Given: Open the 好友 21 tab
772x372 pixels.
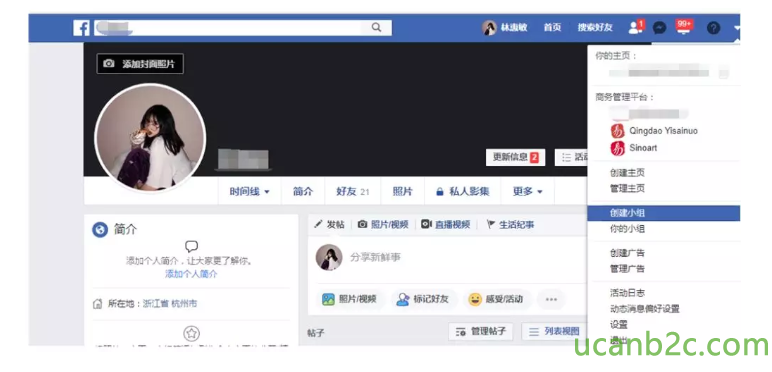Looking at the screenshot, I should (353, 191).
